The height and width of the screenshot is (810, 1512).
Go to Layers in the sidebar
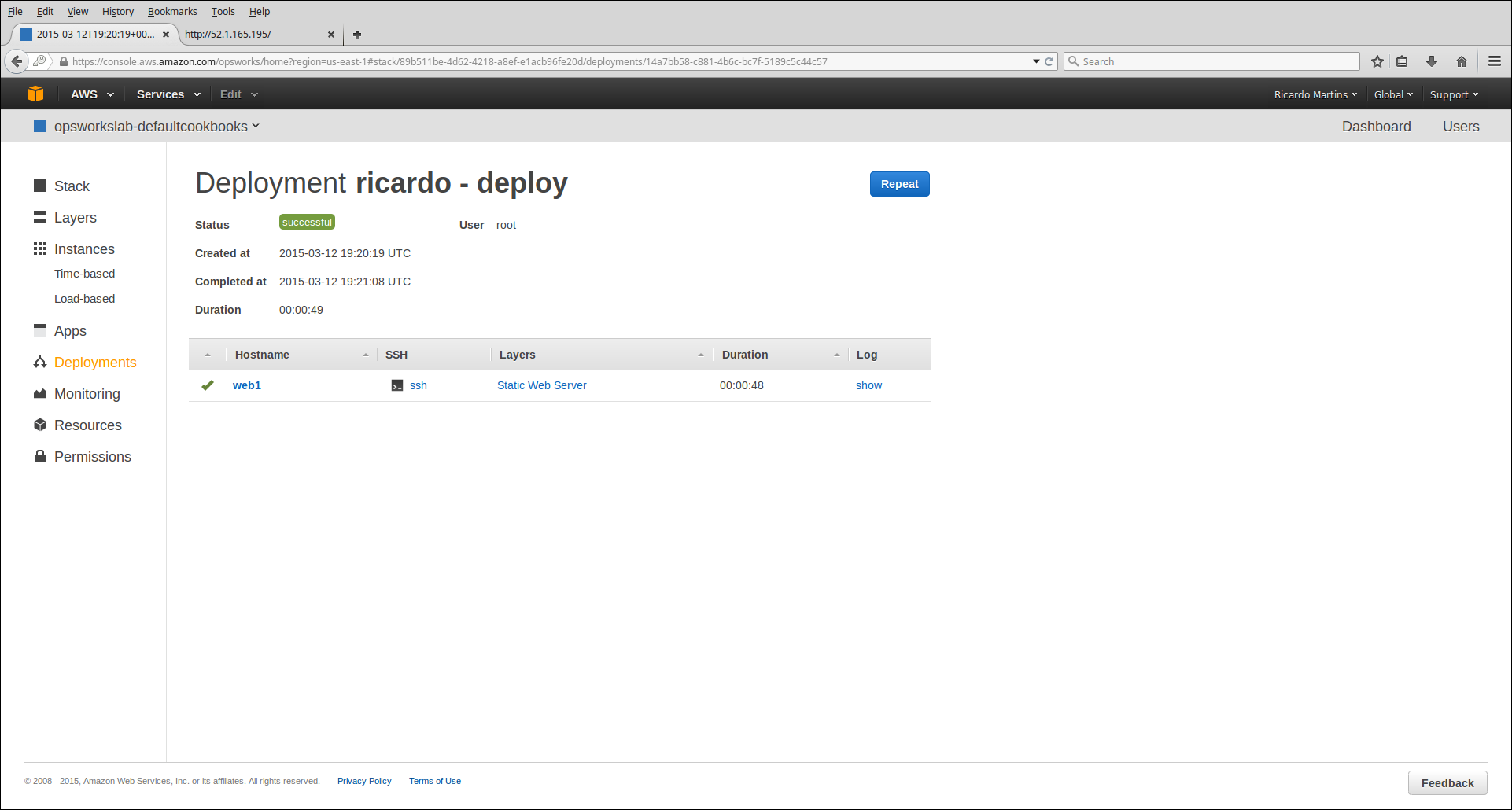pyautogui.click(x=75, y=218)
